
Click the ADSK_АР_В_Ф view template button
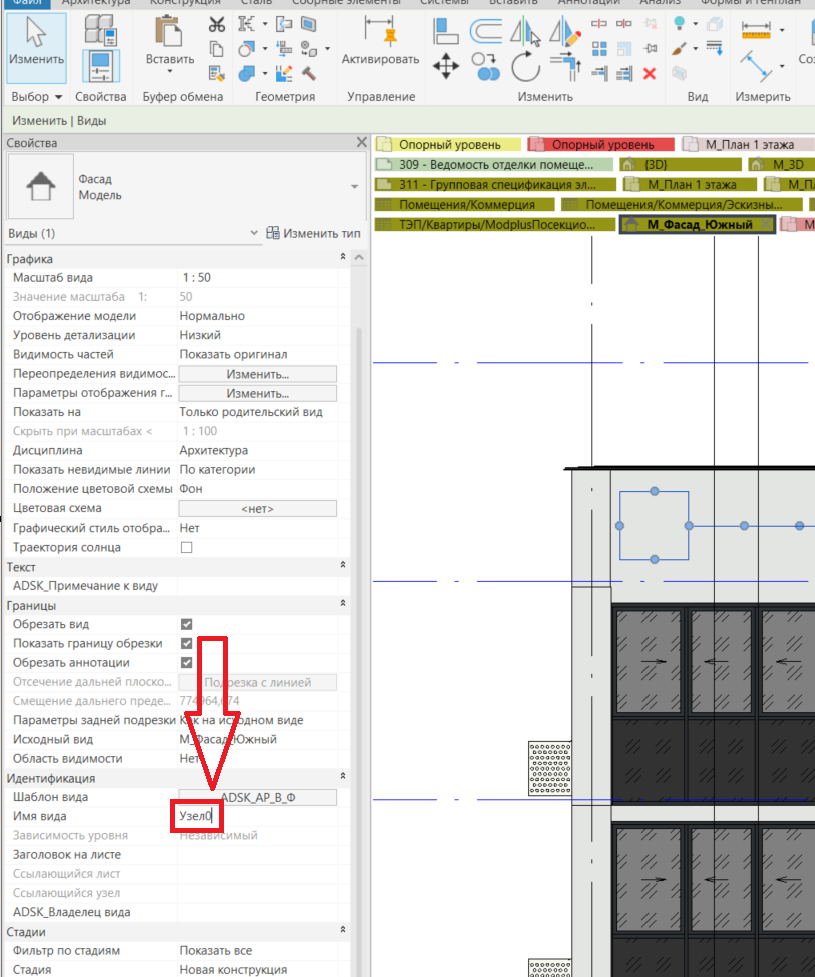[x=257, y=798]
